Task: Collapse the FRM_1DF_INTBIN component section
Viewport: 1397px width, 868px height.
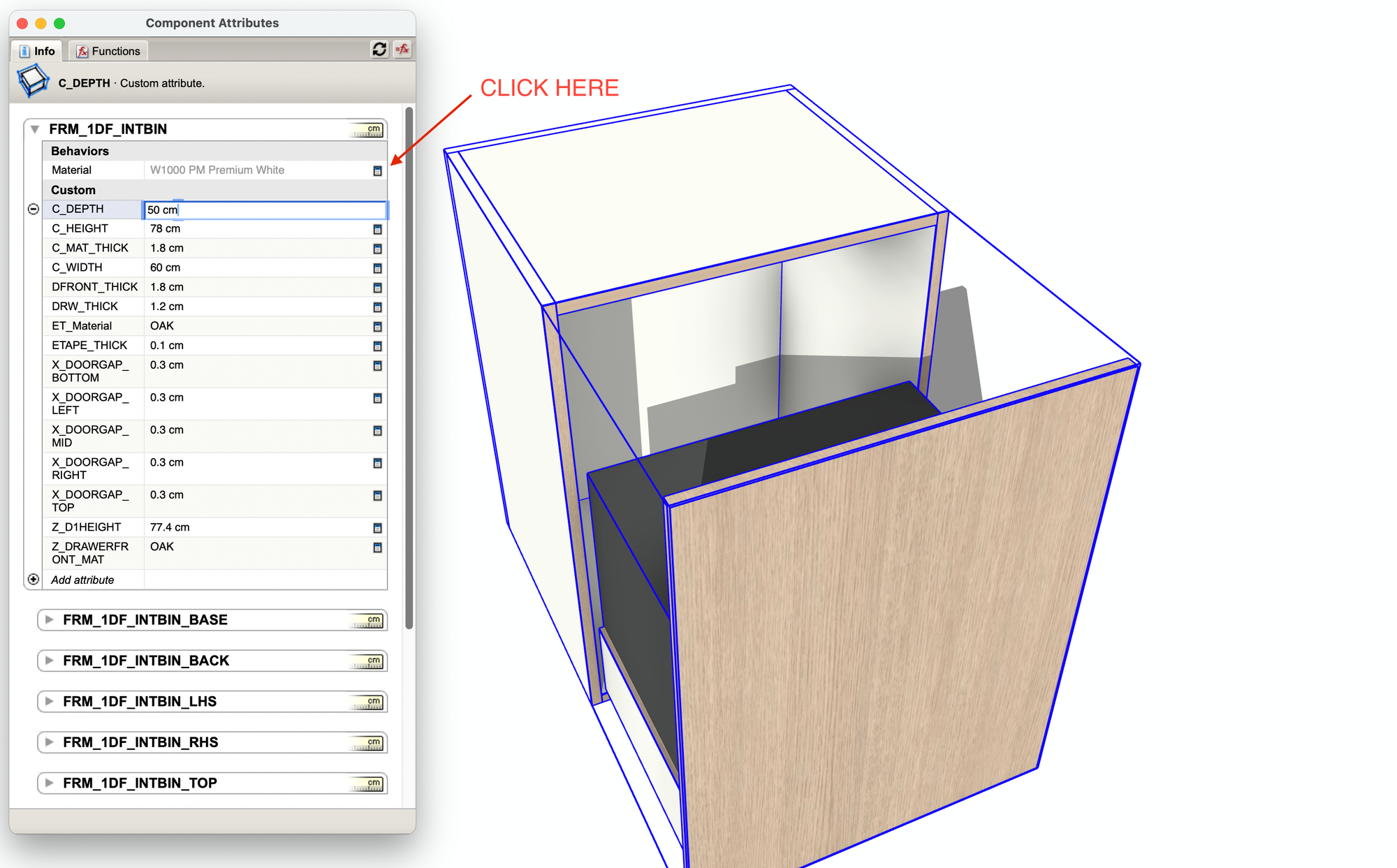Action: tap(35, 129)
